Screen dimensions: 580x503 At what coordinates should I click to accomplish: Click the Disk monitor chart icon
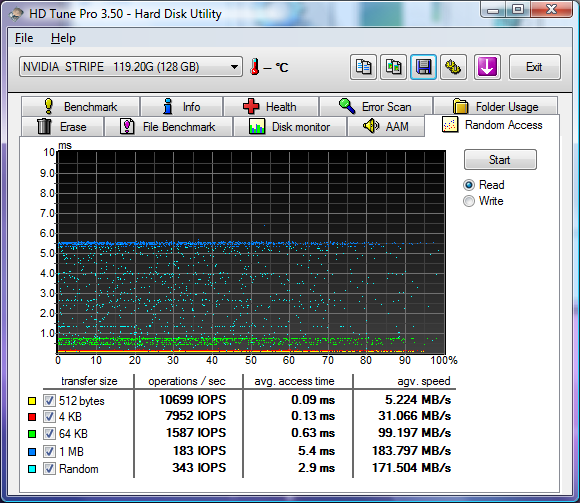pos(257,126)
